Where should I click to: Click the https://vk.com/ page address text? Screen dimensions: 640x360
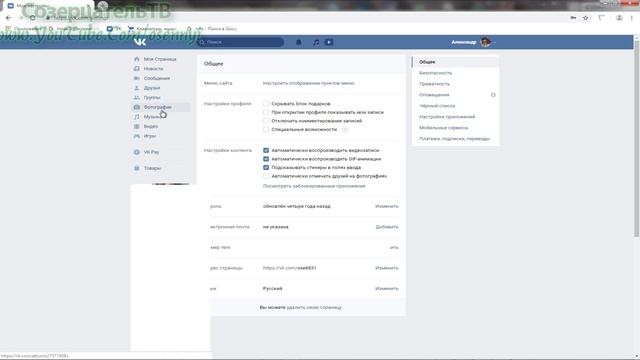[x=289, y=268]
